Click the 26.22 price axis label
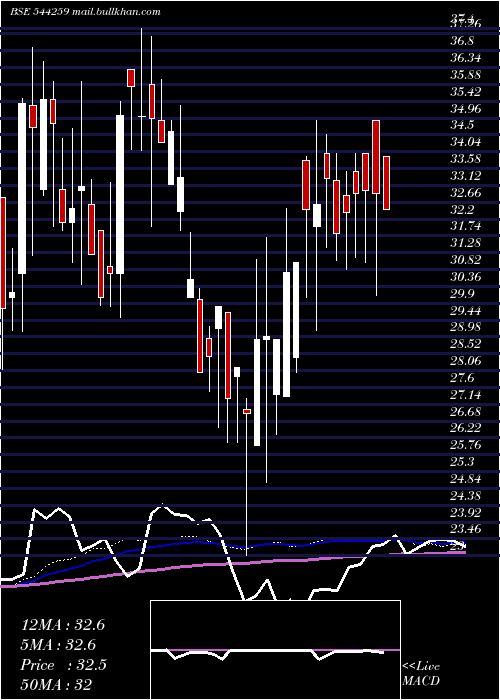The image size is (500, 700). (466, 429)
